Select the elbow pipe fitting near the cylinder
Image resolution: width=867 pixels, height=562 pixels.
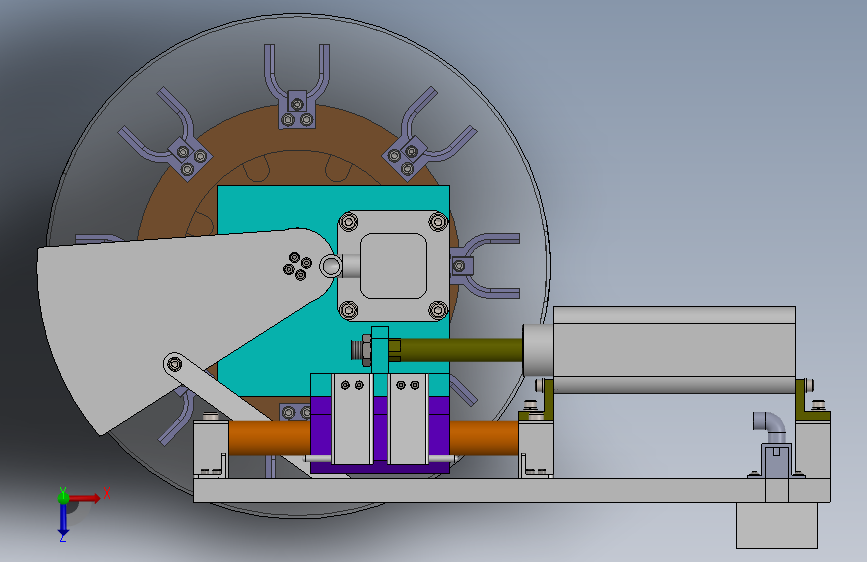770,425
